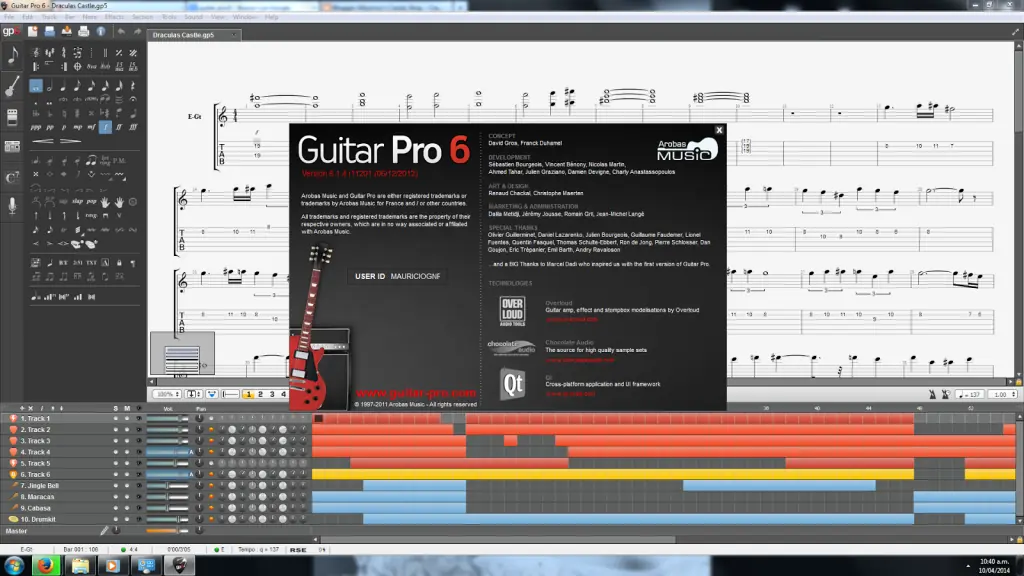Mute Track 2
1024x576 pixels.
point(127,430)
